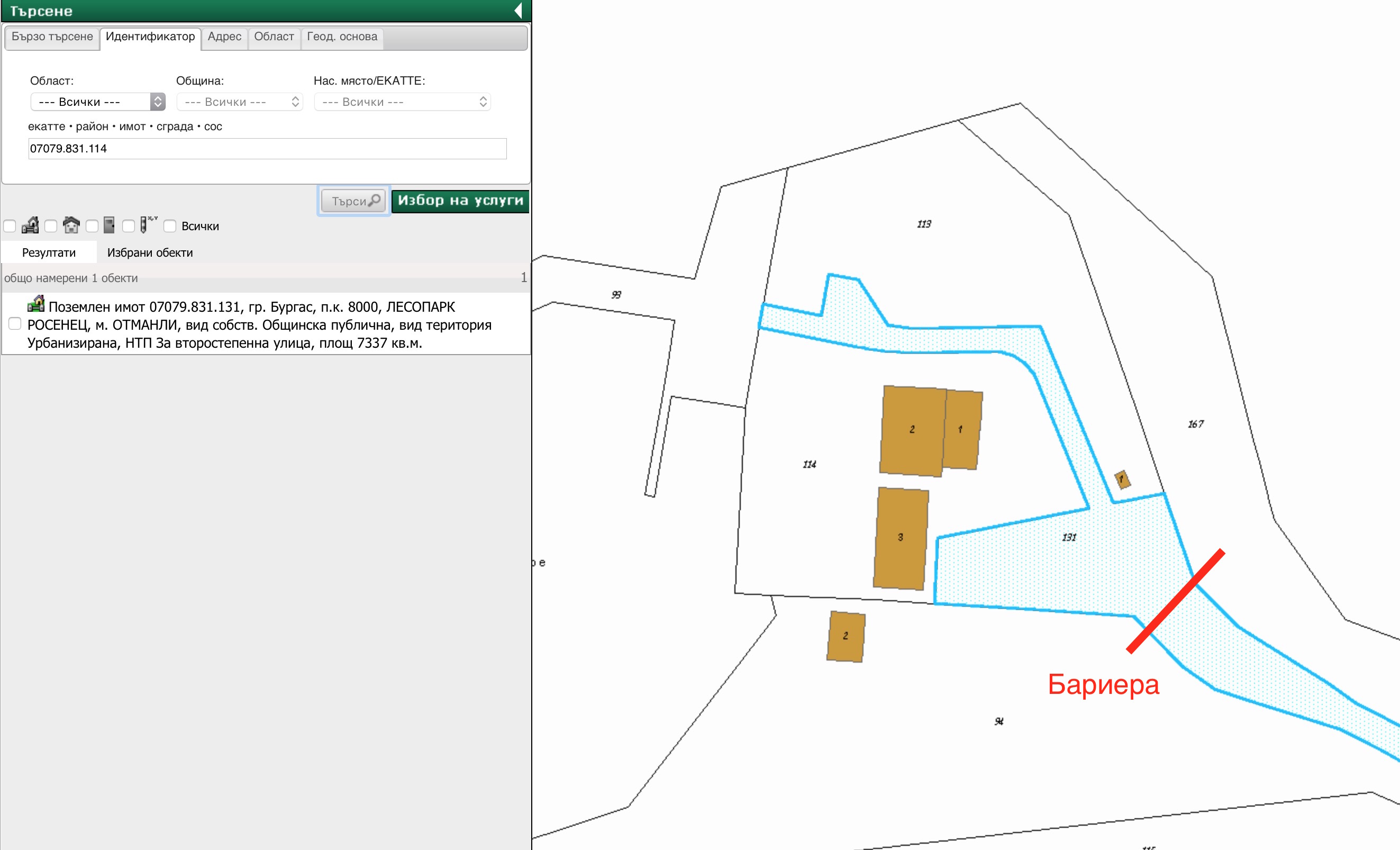Open the Община dropdown

[239, 102]
